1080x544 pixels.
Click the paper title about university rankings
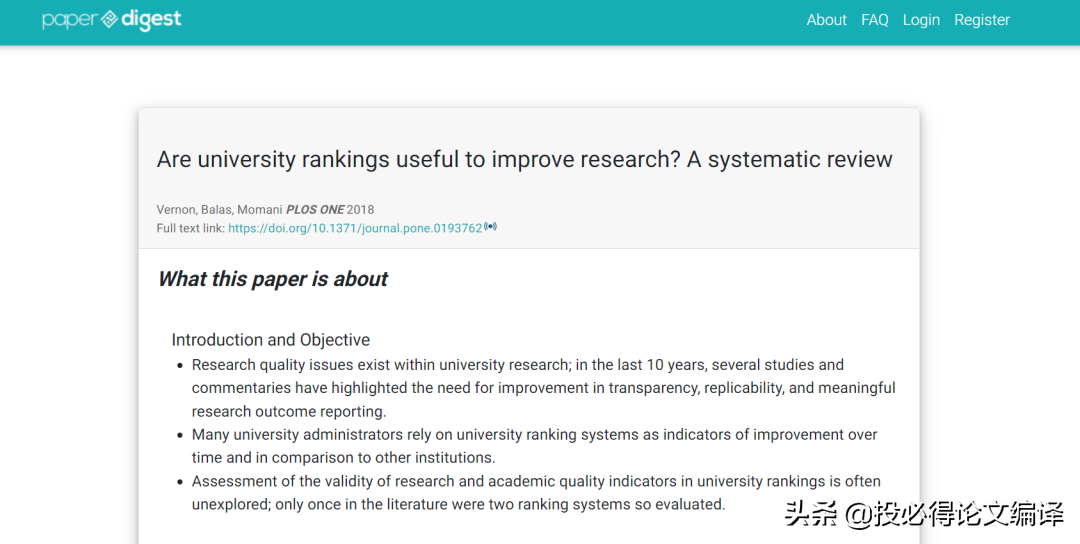tap(524, 159)
